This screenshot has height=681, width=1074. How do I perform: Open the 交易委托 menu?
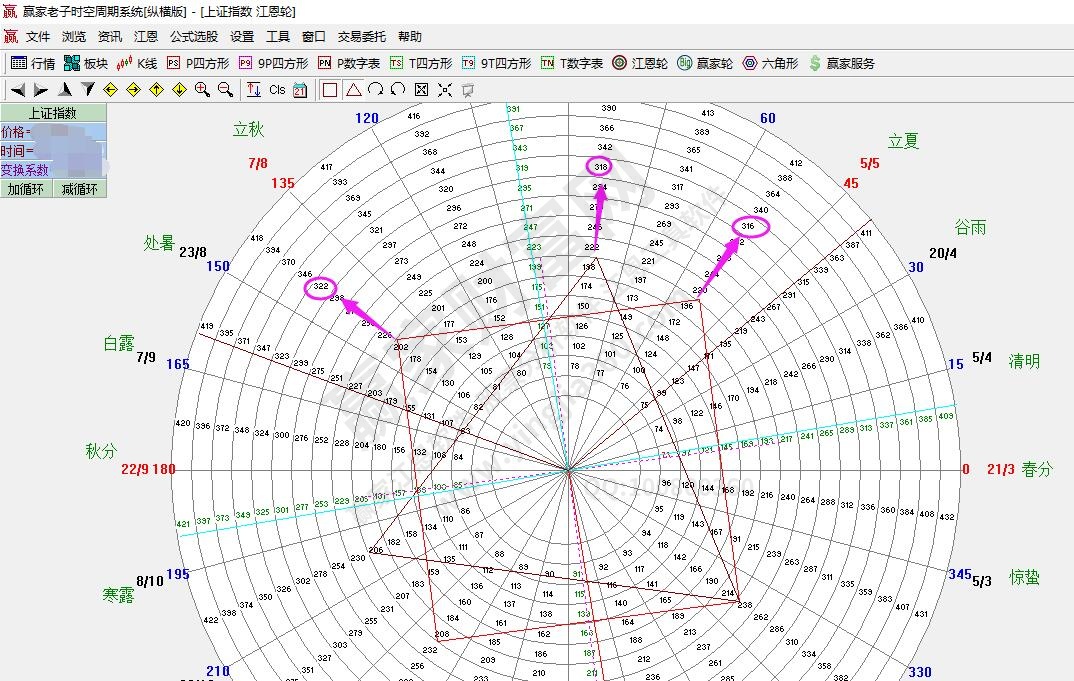[361, 37]
